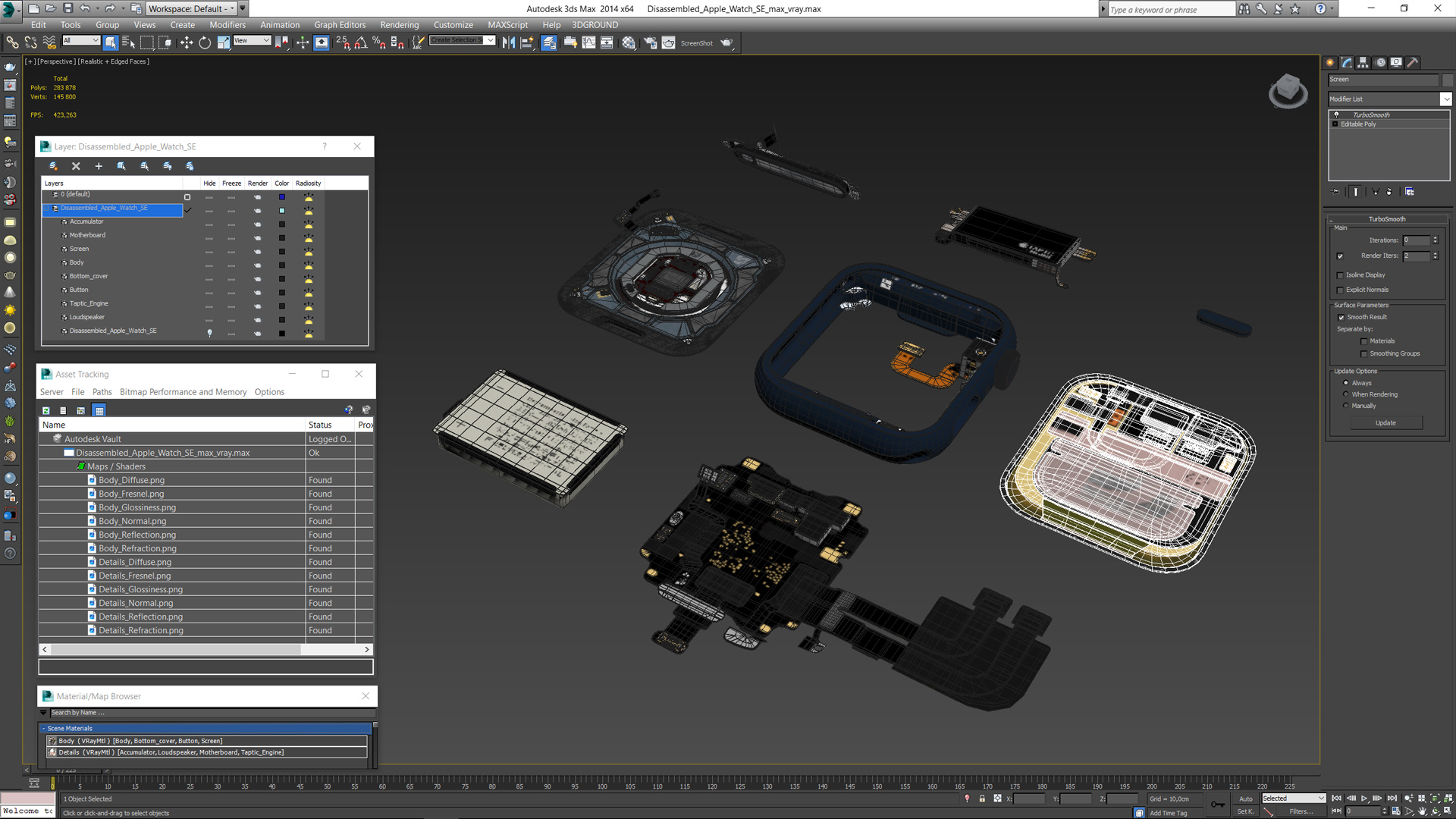The height and width of the screenshot is (819, 1456).
Task: Toggle the Smooth Result checkbox
Action: tap(1341, 317)
